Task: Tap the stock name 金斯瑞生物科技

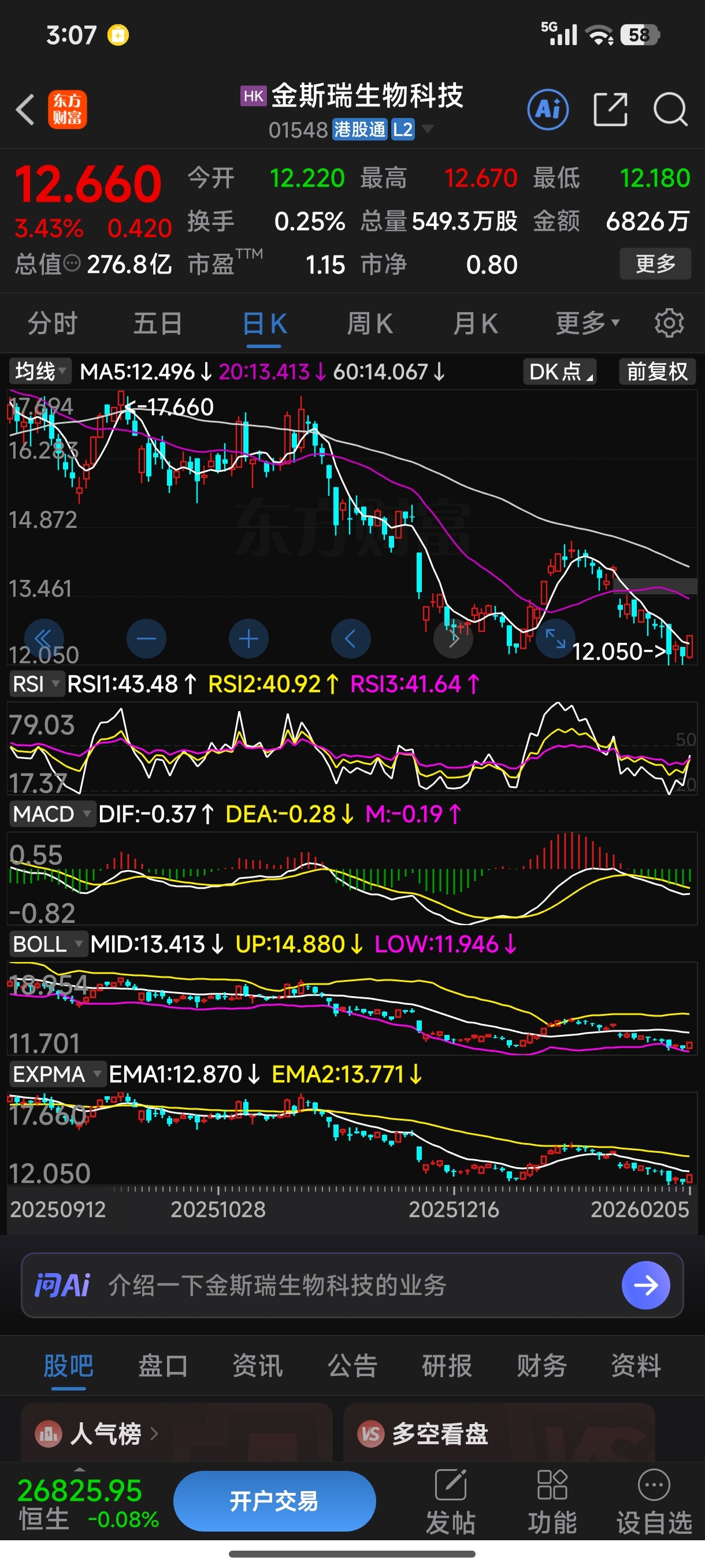Action: 367,95
